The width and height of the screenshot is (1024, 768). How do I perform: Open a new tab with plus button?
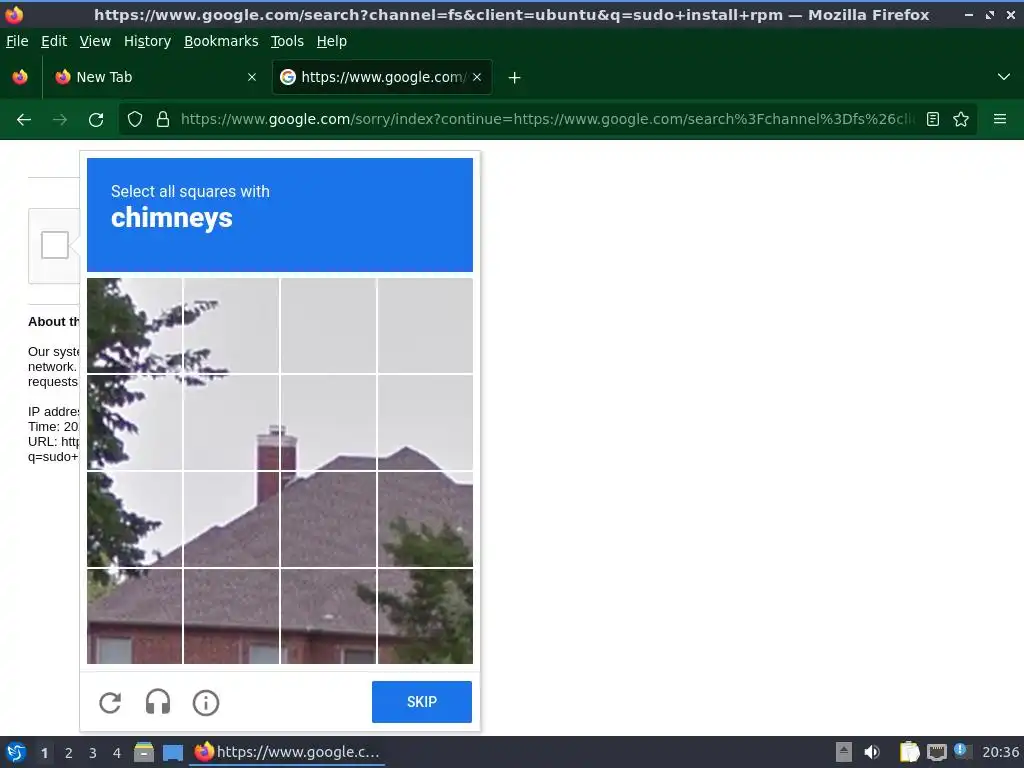coord(515,78)
